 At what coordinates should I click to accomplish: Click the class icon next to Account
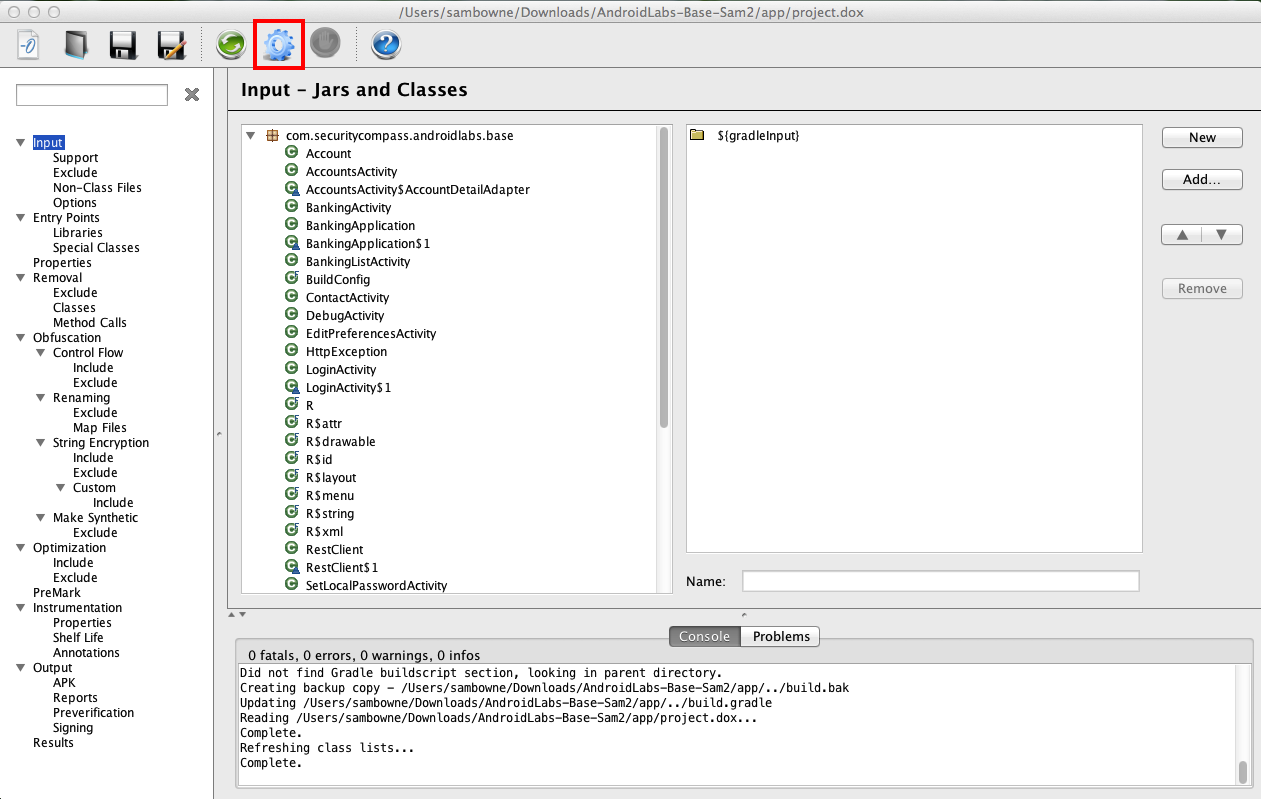pos(292,153)
